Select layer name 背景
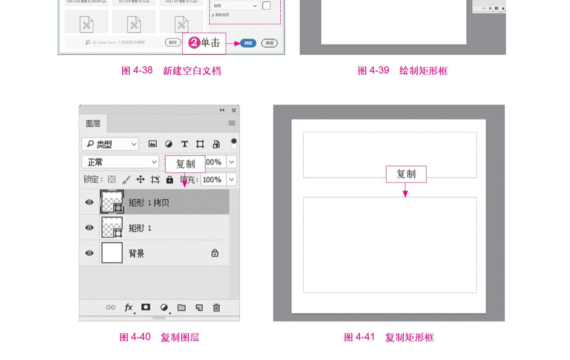 tap(137, 253)
